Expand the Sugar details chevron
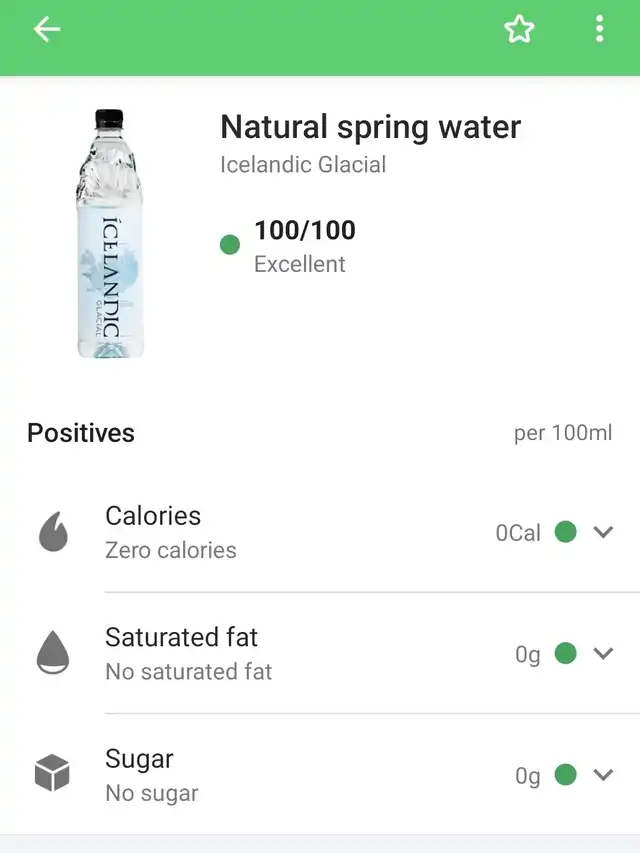 click(603, 774)
